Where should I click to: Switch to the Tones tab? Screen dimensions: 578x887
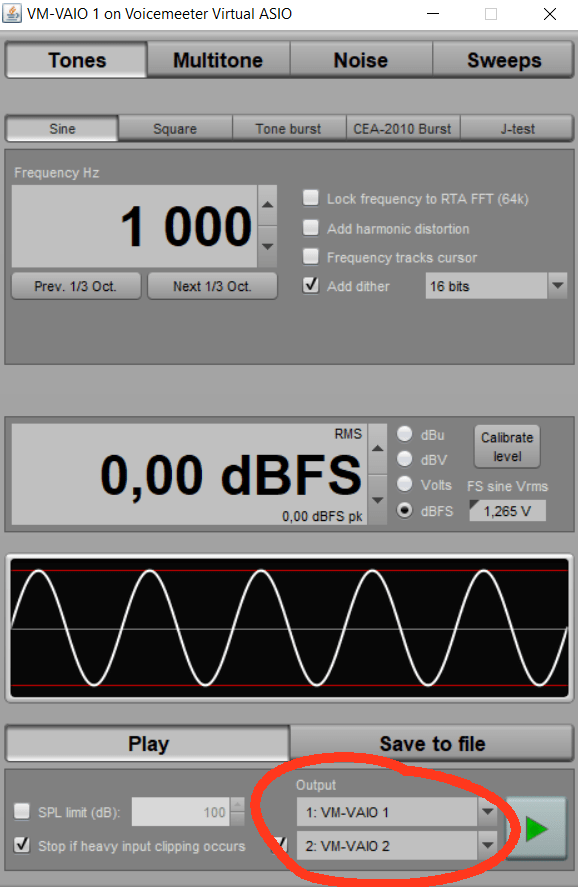tap(77, 60)
